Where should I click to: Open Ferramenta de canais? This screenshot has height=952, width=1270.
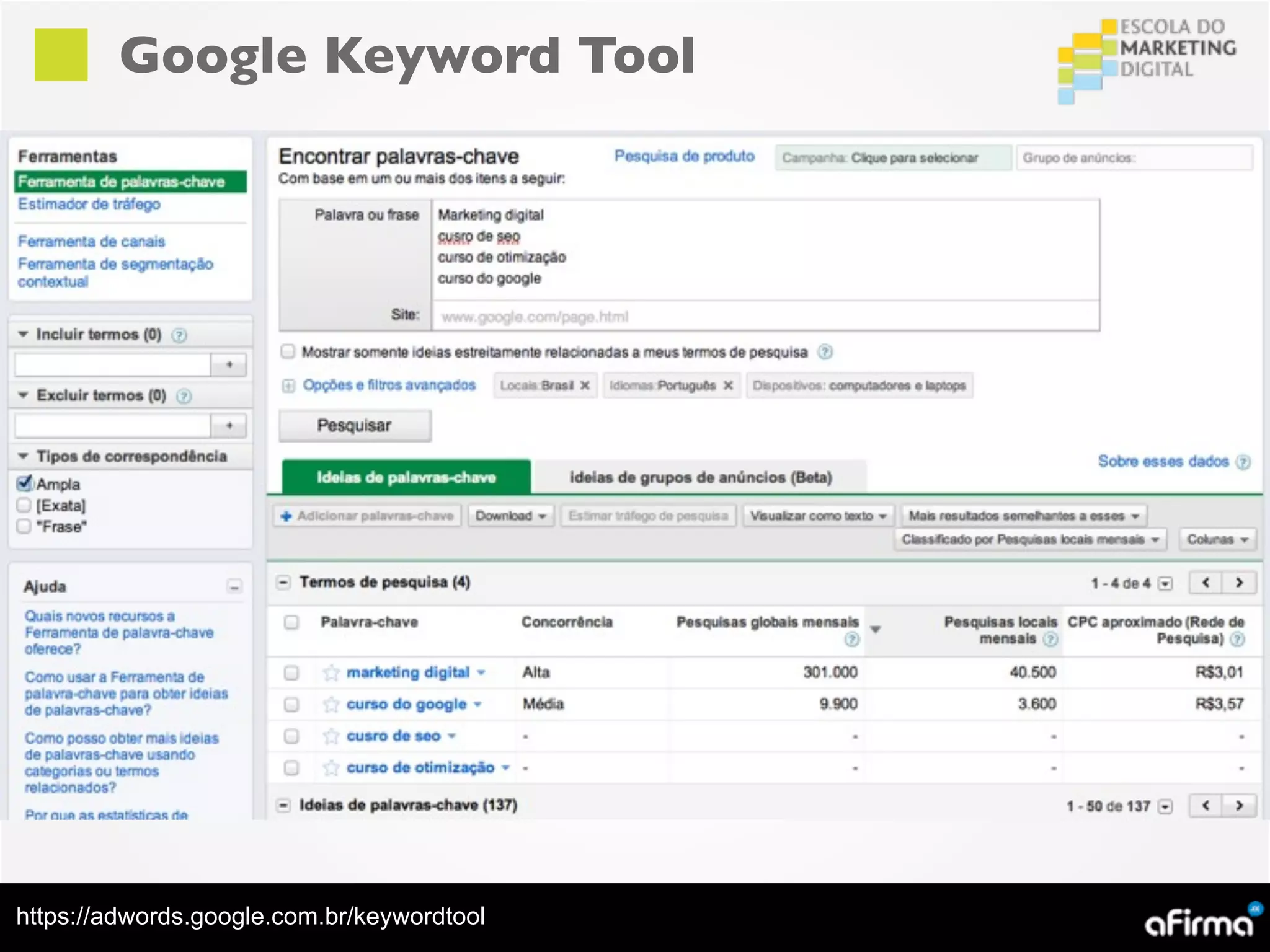(91, 241)
